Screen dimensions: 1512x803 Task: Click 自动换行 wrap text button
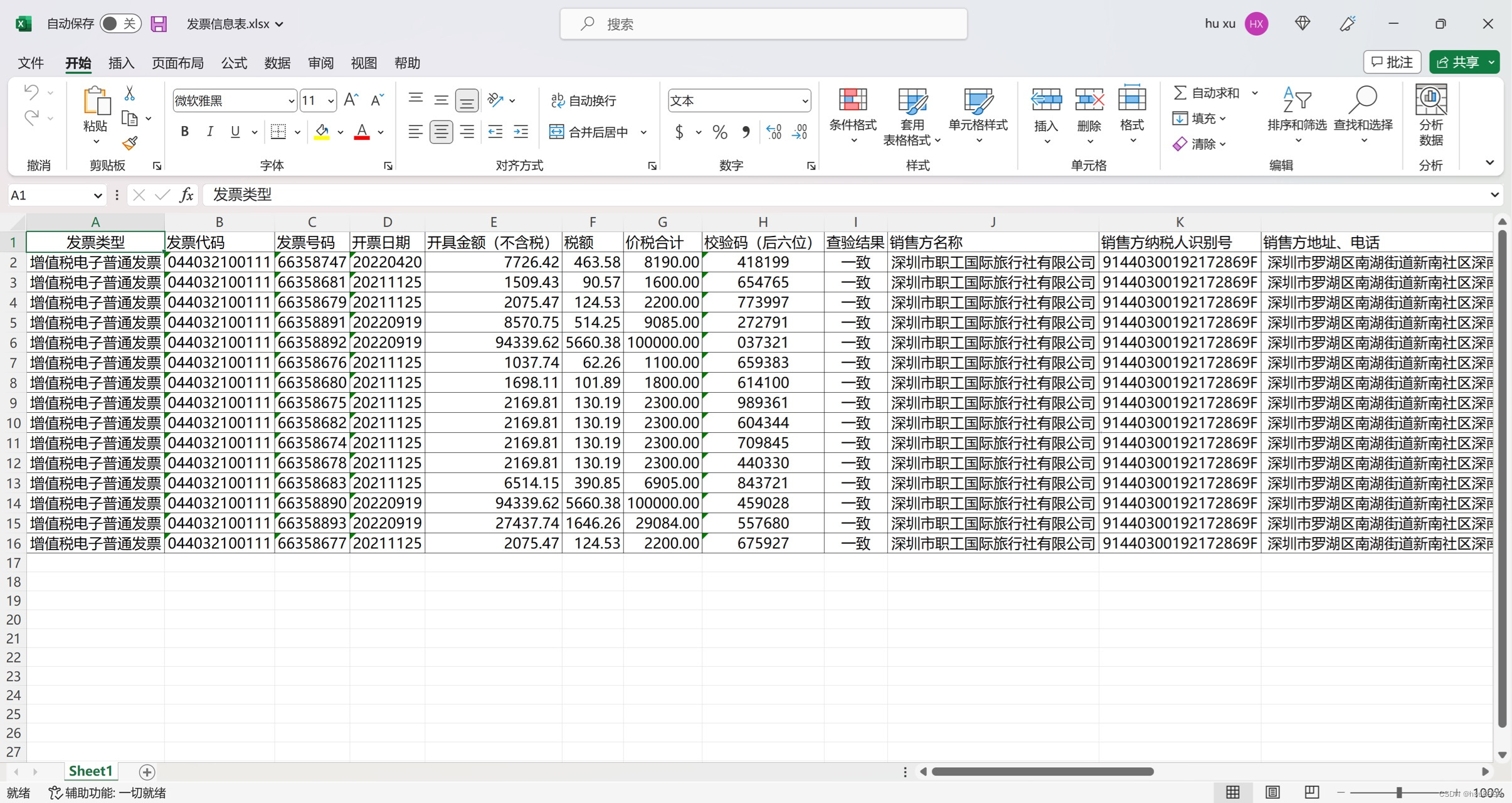(583, 100)
